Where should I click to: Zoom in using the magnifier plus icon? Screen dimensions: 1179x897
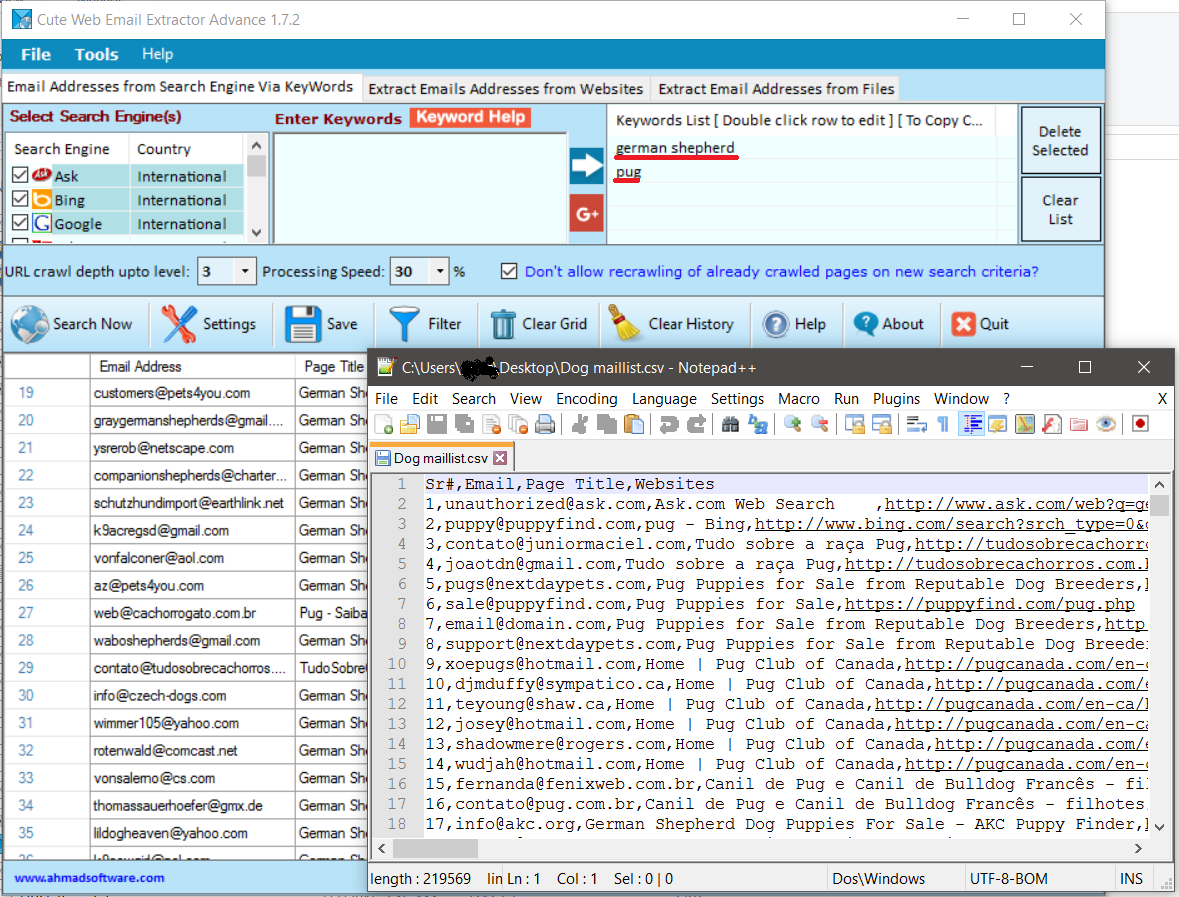[x=792, y=425]
